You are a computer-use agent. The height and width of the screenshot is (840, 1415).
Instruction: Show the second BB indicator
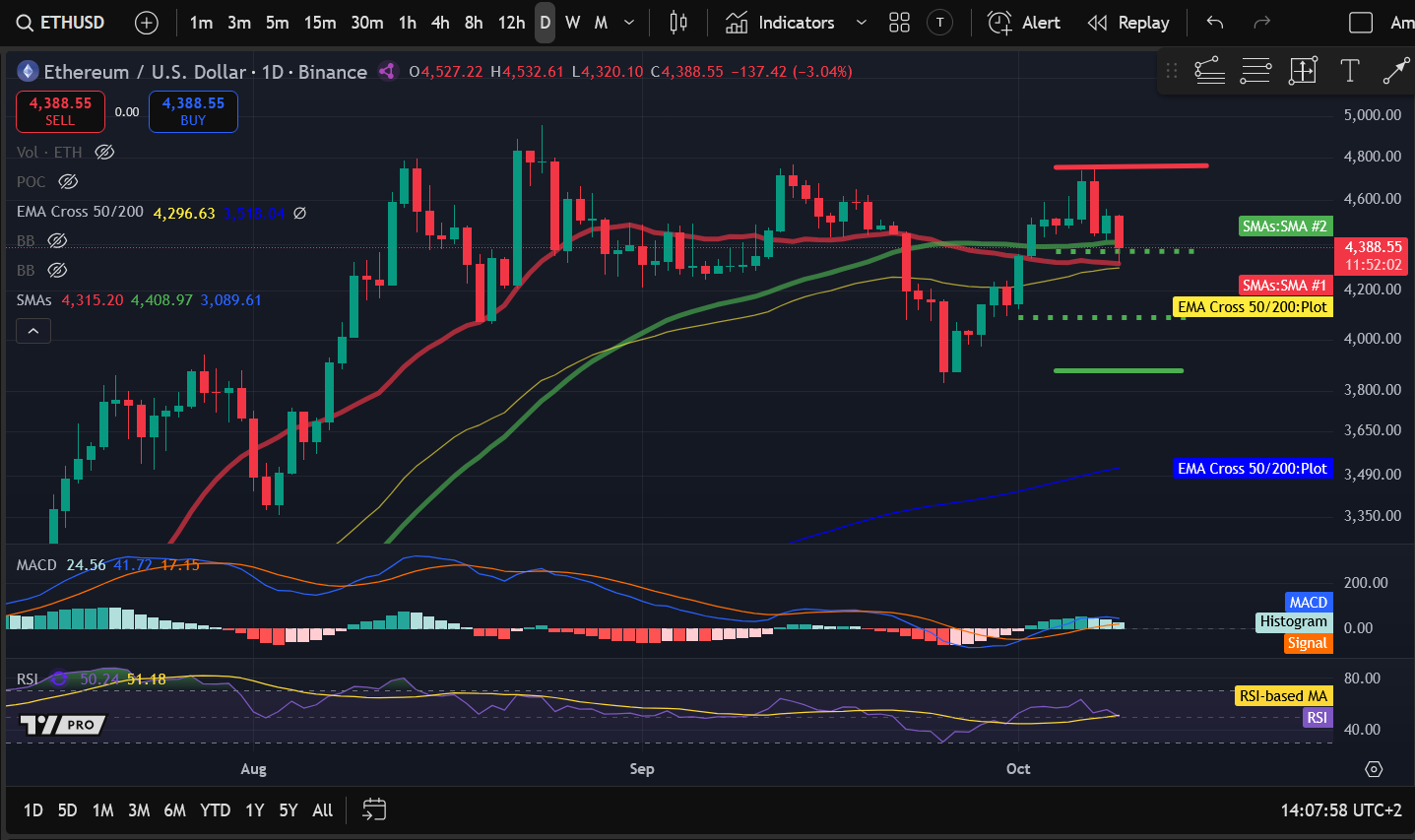point(57,270)
